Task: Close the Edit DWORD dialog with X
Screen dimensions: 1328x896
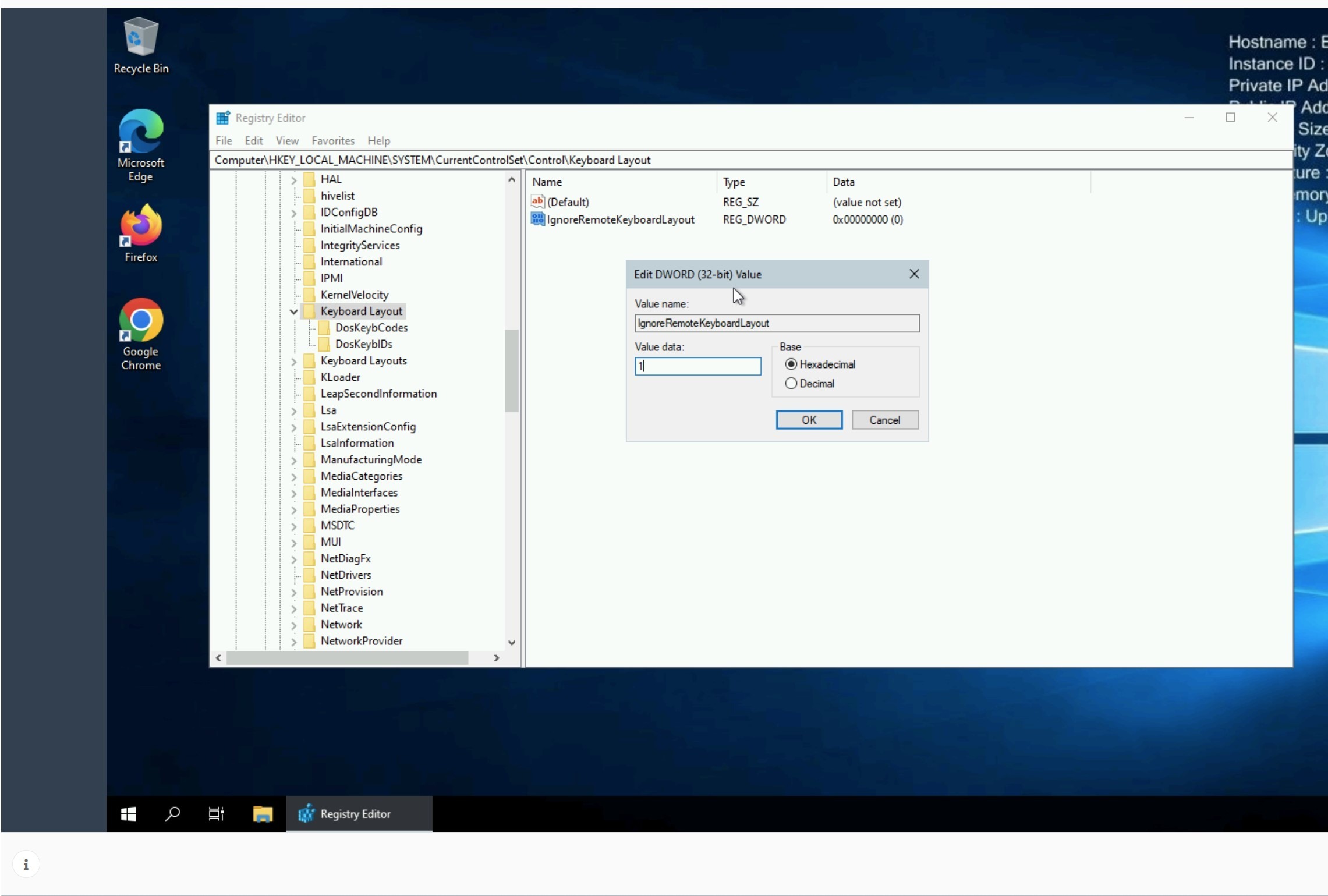Action: click(x=914, y=274)
